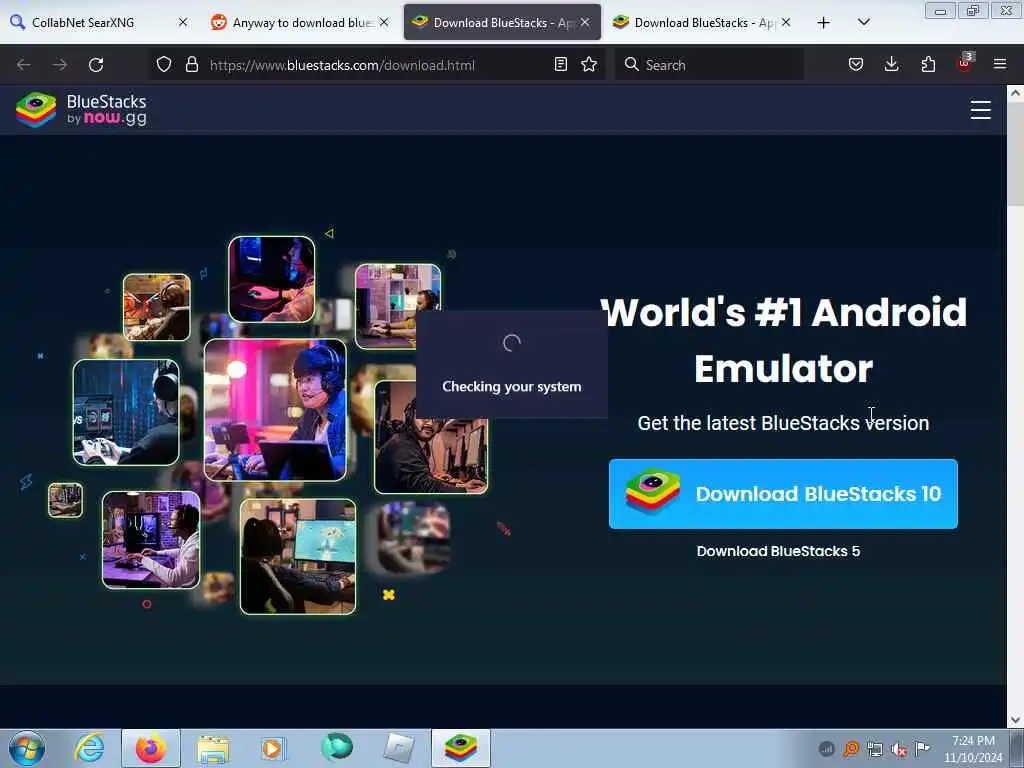Open the Windows Start menu

pyautogui.click(x=27, y=748)
